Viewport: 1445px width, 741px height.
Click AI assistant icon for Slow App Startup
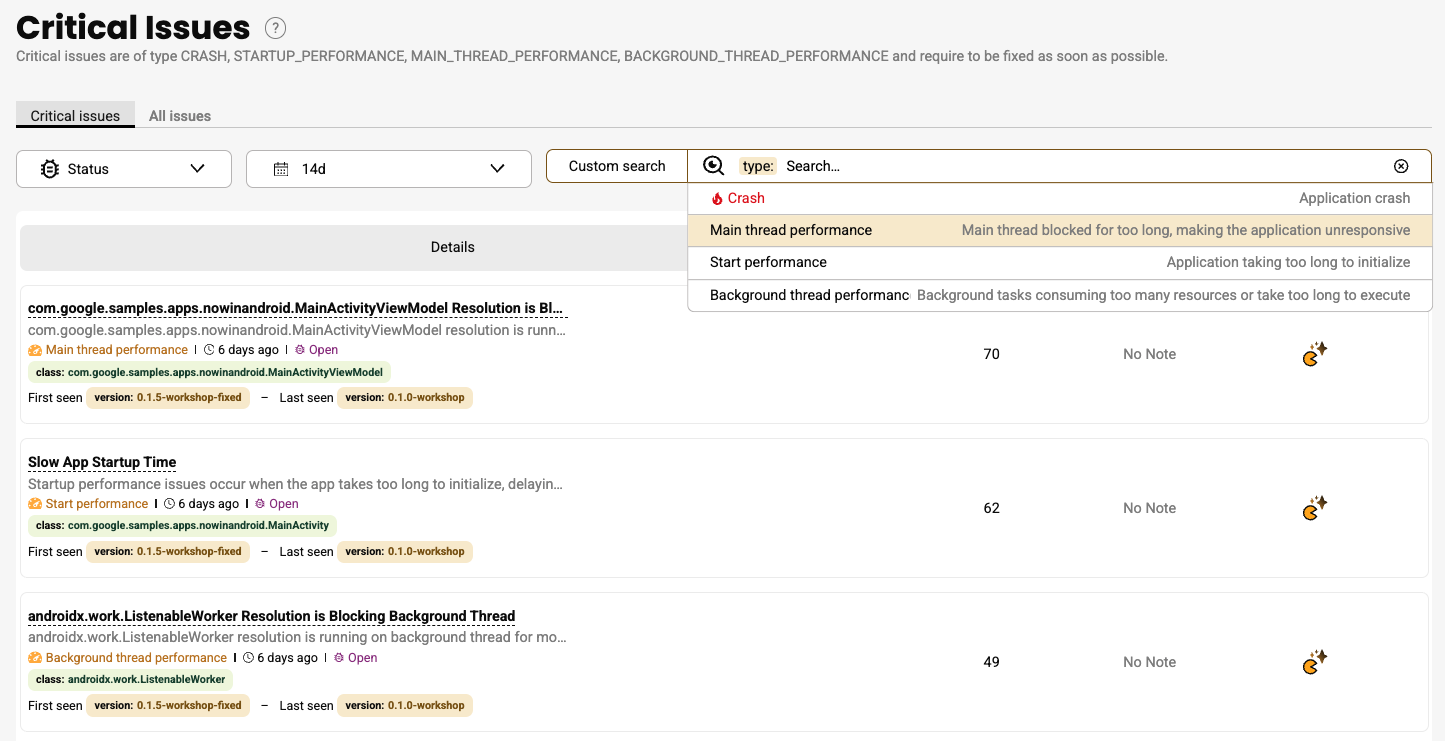coord(1314,508)
